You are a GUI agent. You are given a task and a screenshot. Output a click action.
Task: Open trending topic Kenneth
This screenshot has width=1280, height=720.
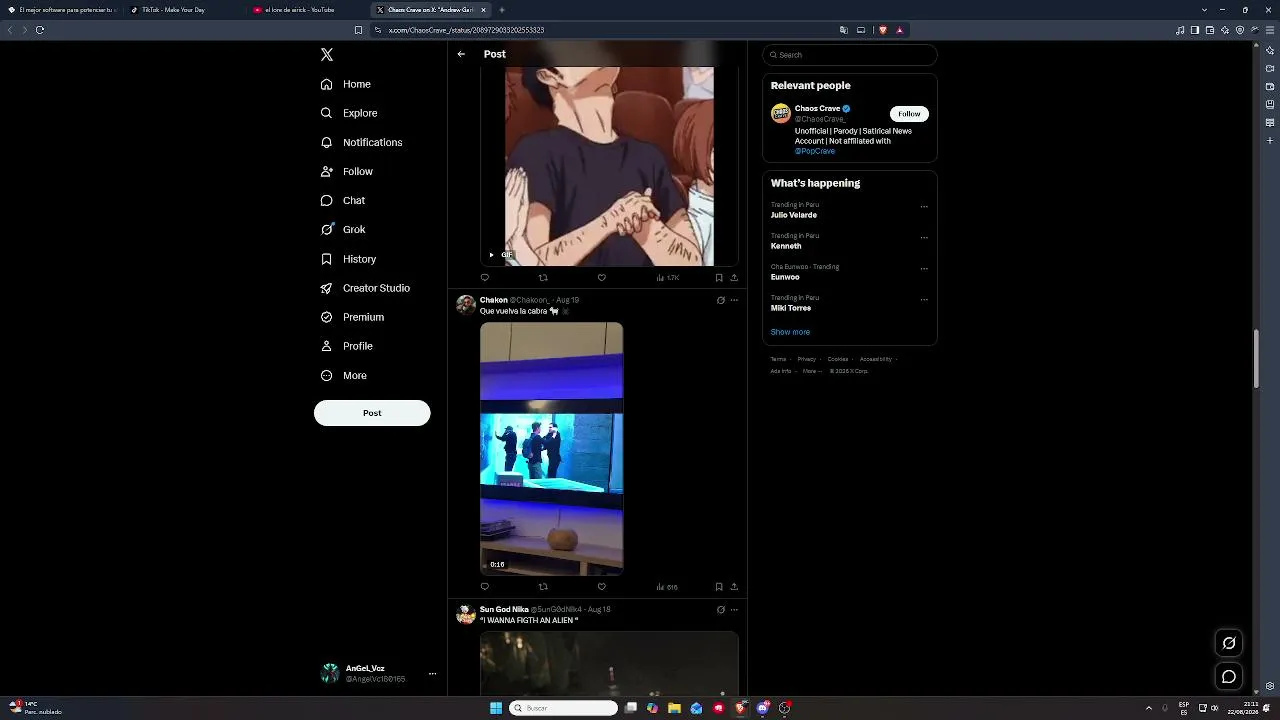[786, 246]
